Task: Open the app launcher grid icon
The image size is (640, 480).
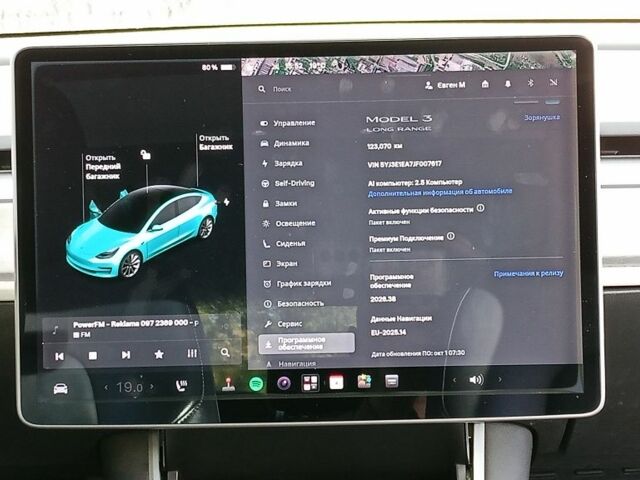Action: click(x=310, y=383)
